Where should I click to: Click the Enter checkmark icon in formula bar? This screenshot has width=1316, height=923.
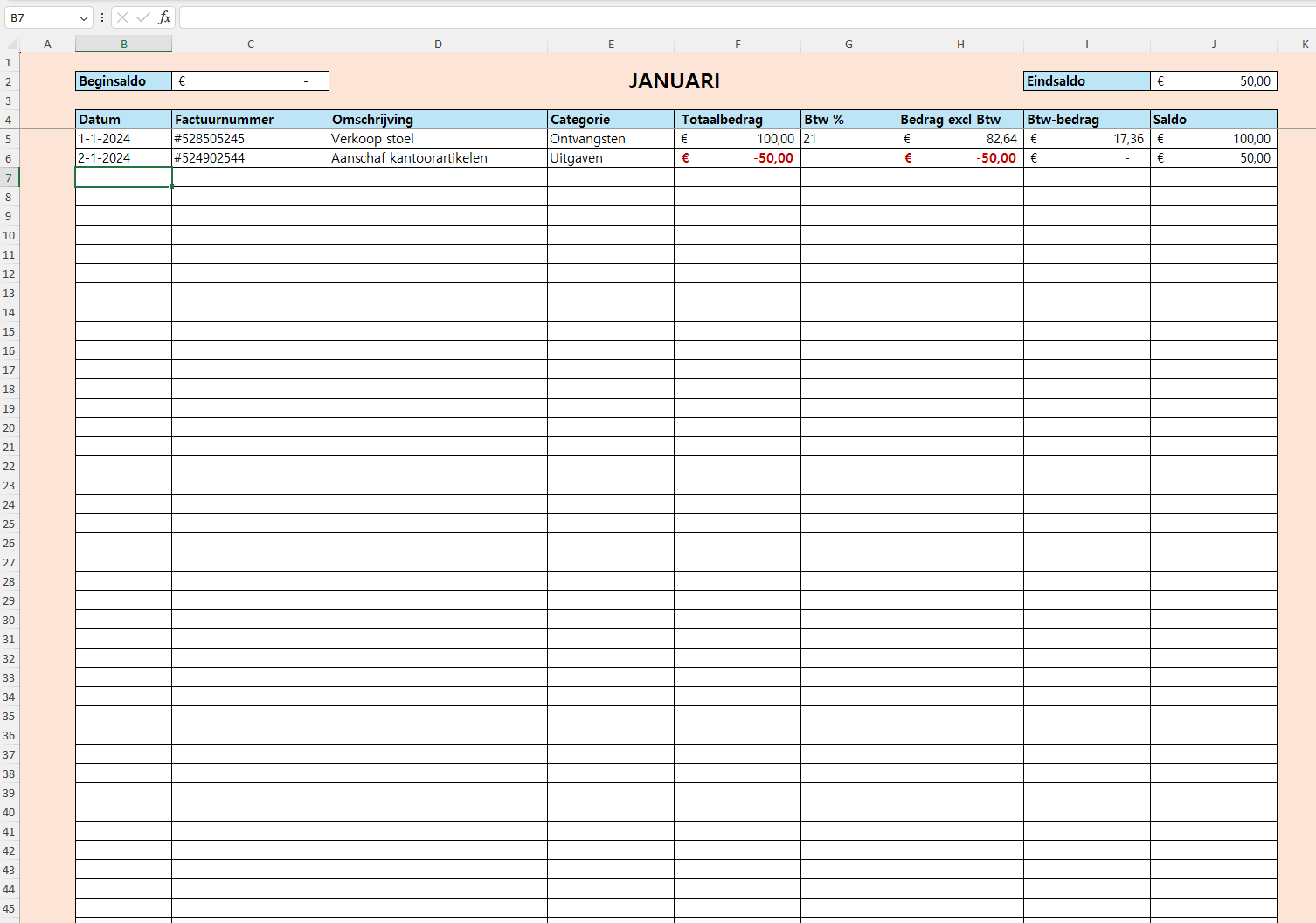[142, 17]
